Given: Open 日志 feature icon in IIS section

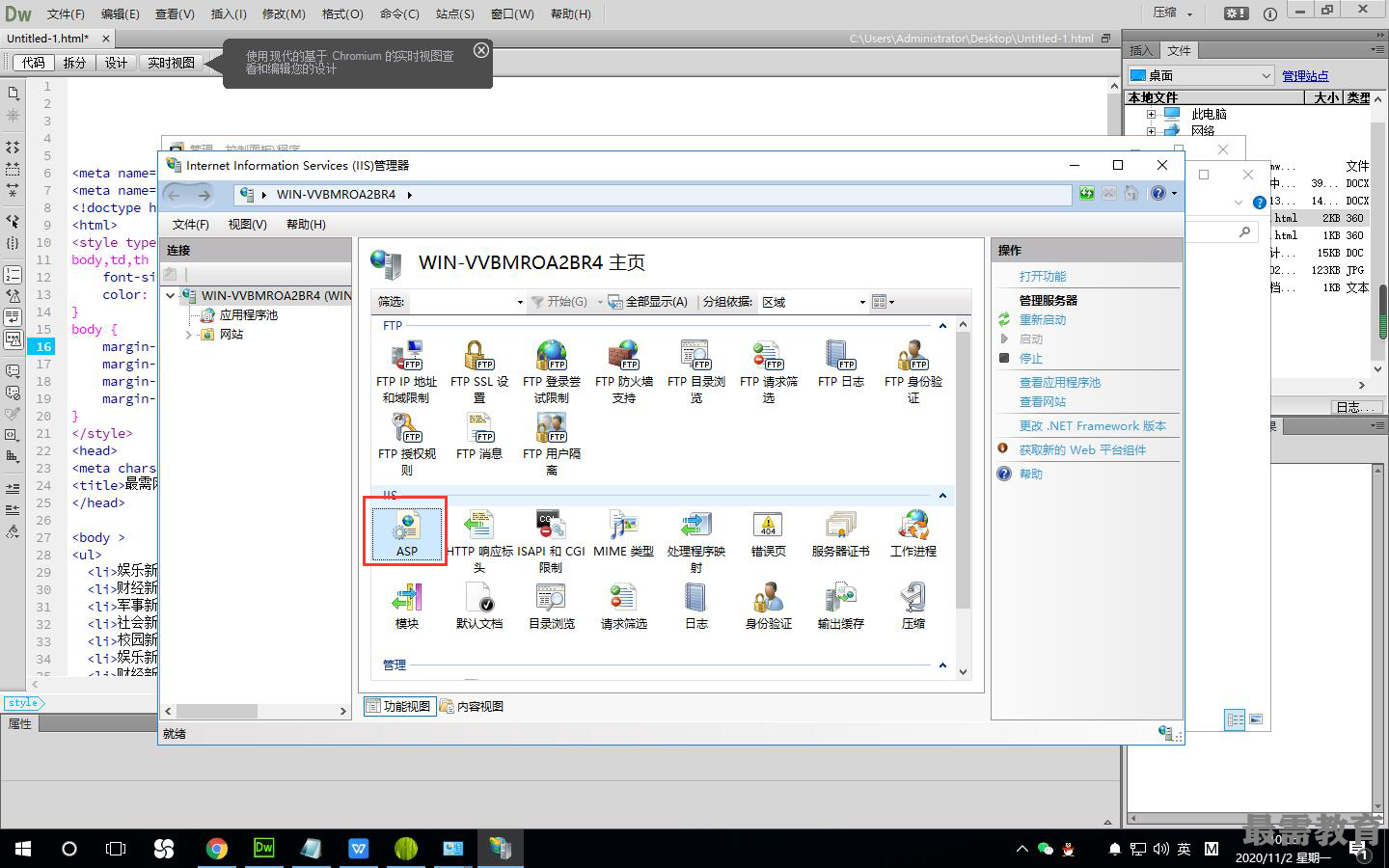Looking at the screenshot, I should pos(695,606).
